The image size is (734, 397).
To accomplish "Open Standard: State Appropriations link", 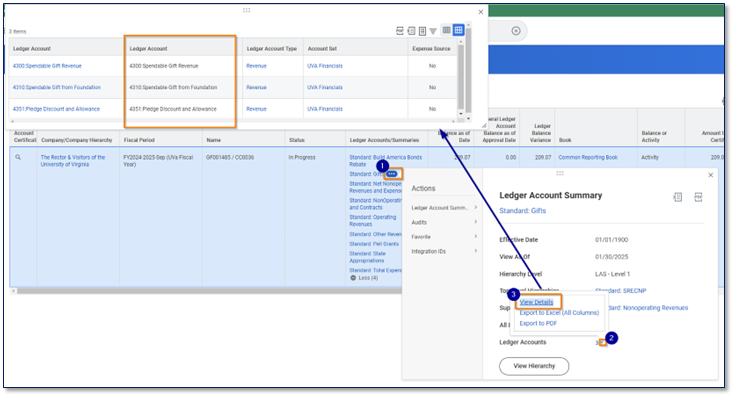I will pyautogui.click(x=367, y=257).
